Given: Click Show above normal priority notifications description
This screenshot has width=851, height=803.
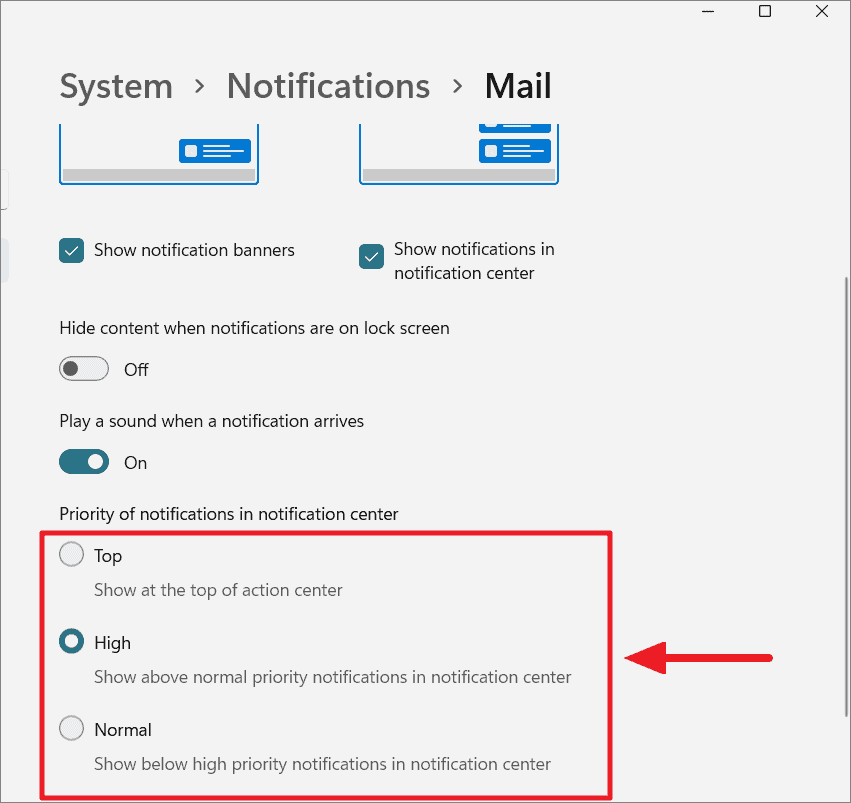Looking at the screenshot, I should pos(332,677).
